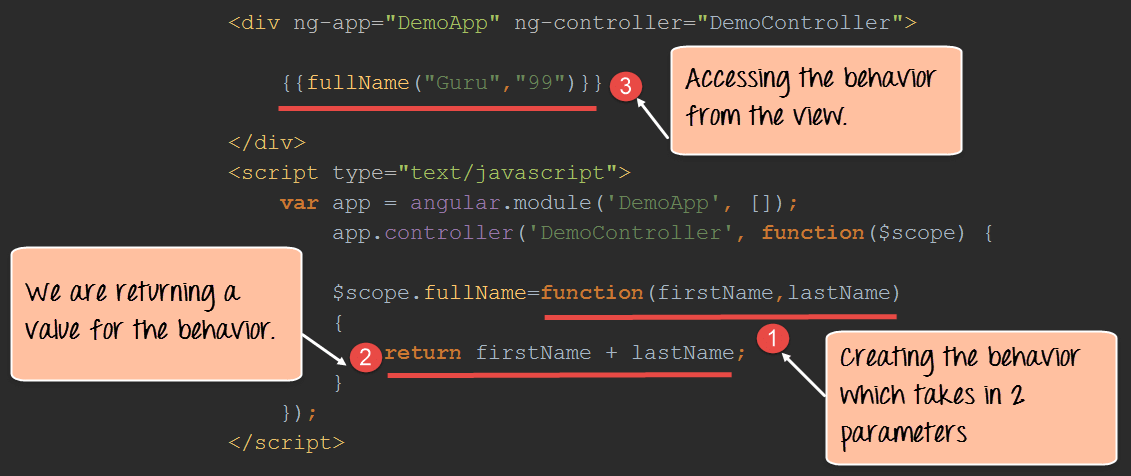
Task: Click the ng-app="DemoApp" attribute
Action: pos(396,22)
